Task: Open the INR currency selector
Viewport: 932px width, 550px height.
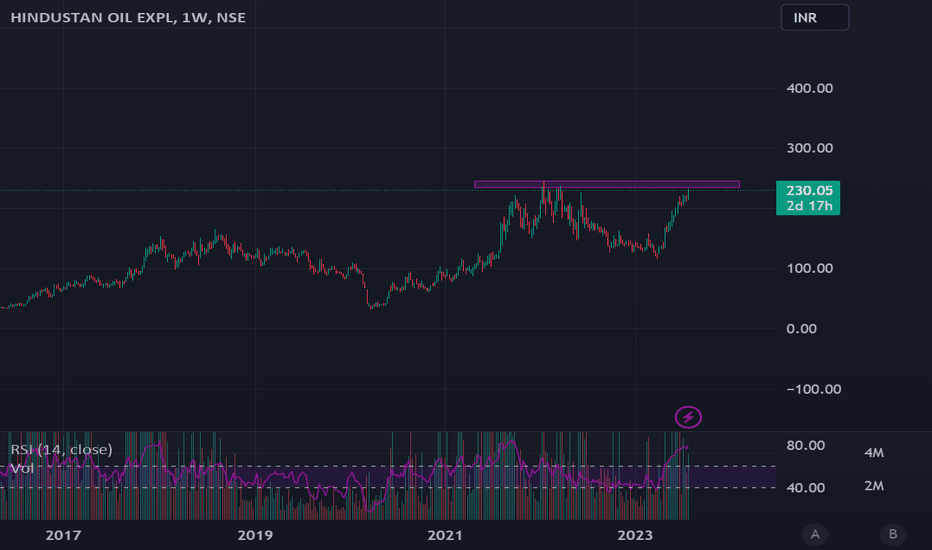Action: point(815,17)
